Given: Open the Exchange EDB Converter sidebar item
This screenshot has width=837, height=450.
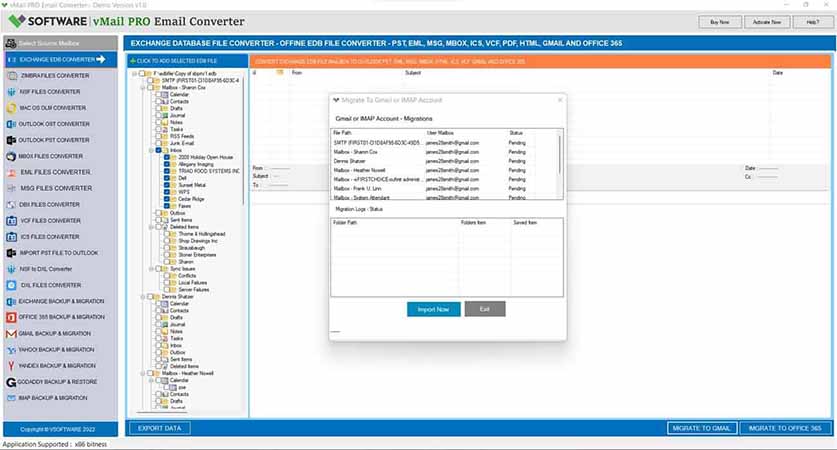Looking at the screenshot, I should (x=61, y=60).
